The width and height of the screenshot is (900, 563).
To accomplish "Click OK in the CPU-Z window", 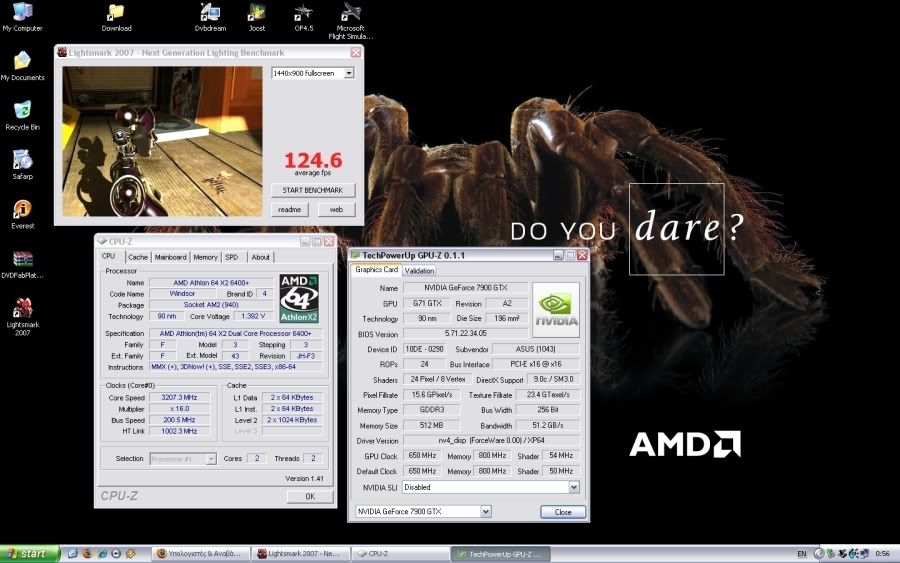I will [x=310, y=496].
